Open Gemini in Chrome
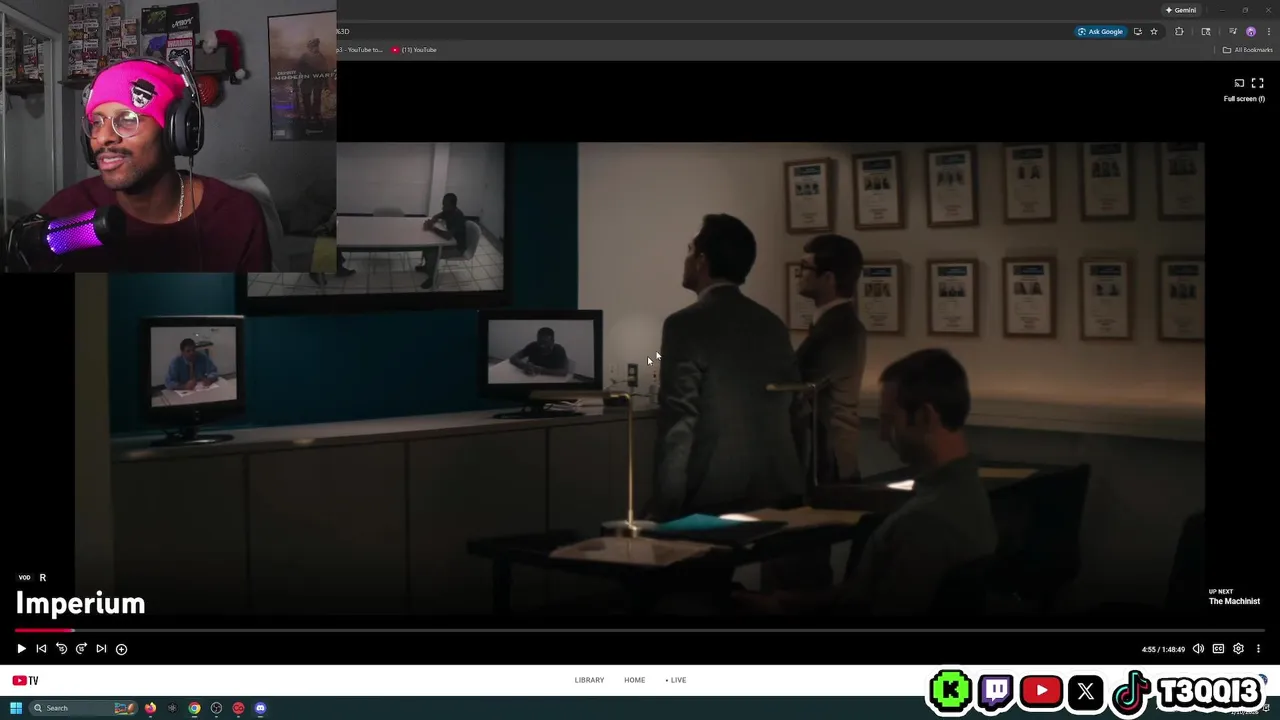Screen dimensions: 1280x720 click(x=1180, y=10)
